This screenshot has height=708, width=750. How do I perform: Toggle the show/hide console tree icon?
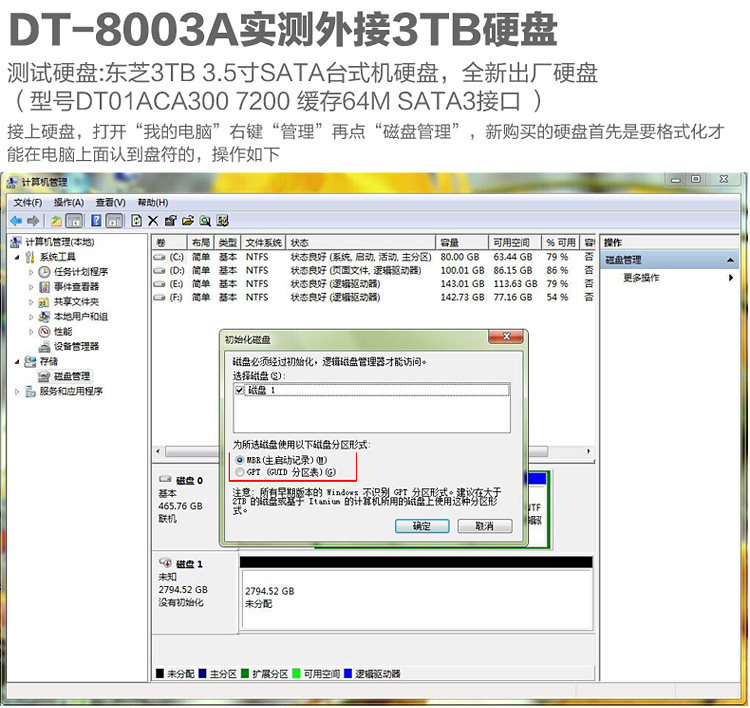click(74, 221)
